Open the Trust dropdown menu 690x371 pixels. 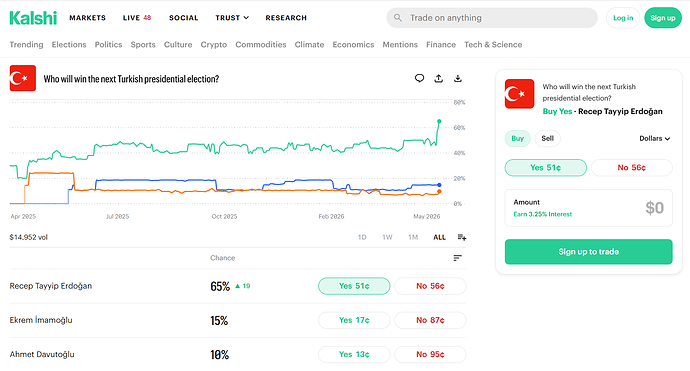coord(232,18)
